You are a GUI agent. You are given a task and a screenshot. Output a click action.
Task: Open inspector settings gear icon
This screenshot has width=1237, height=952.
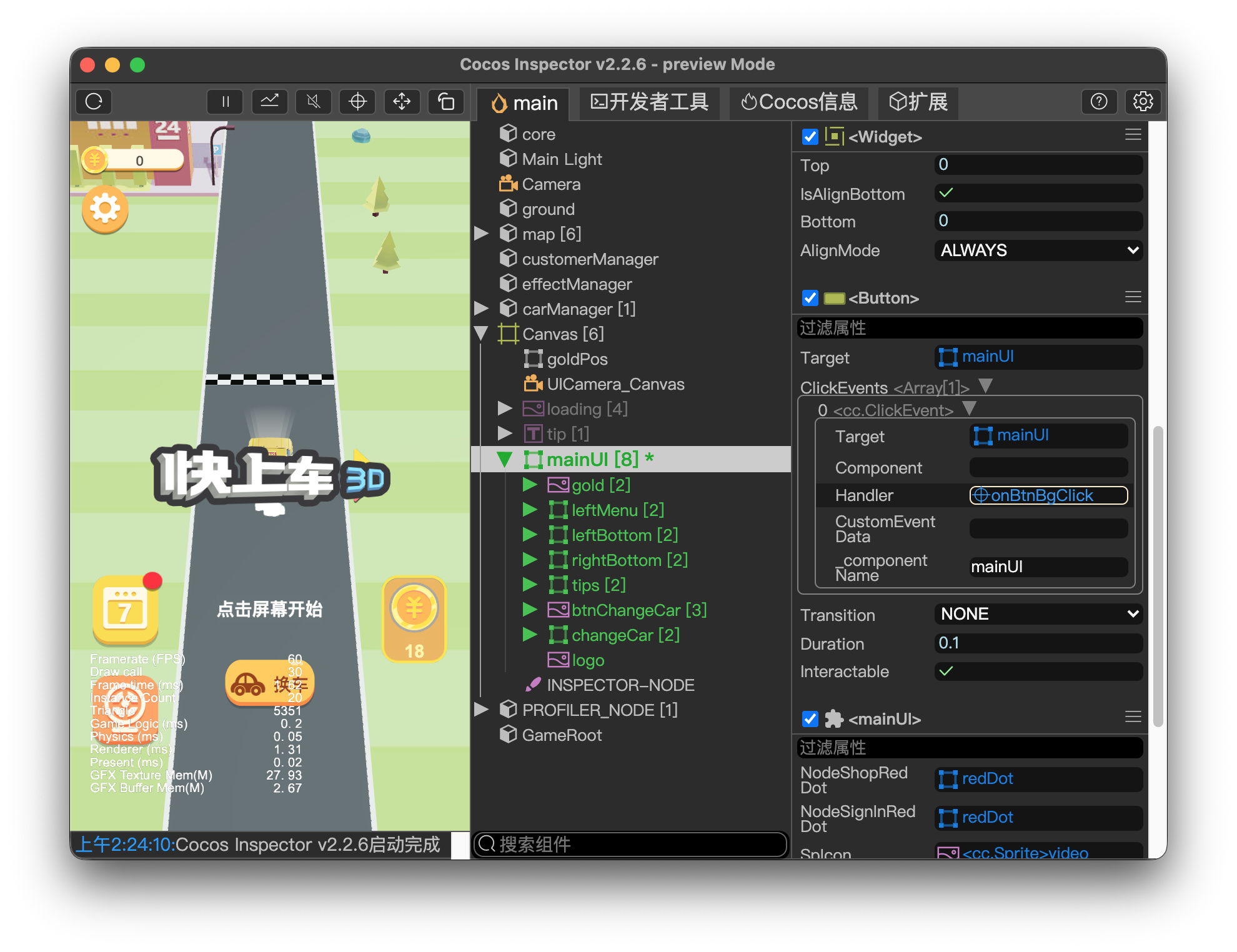1143,101
